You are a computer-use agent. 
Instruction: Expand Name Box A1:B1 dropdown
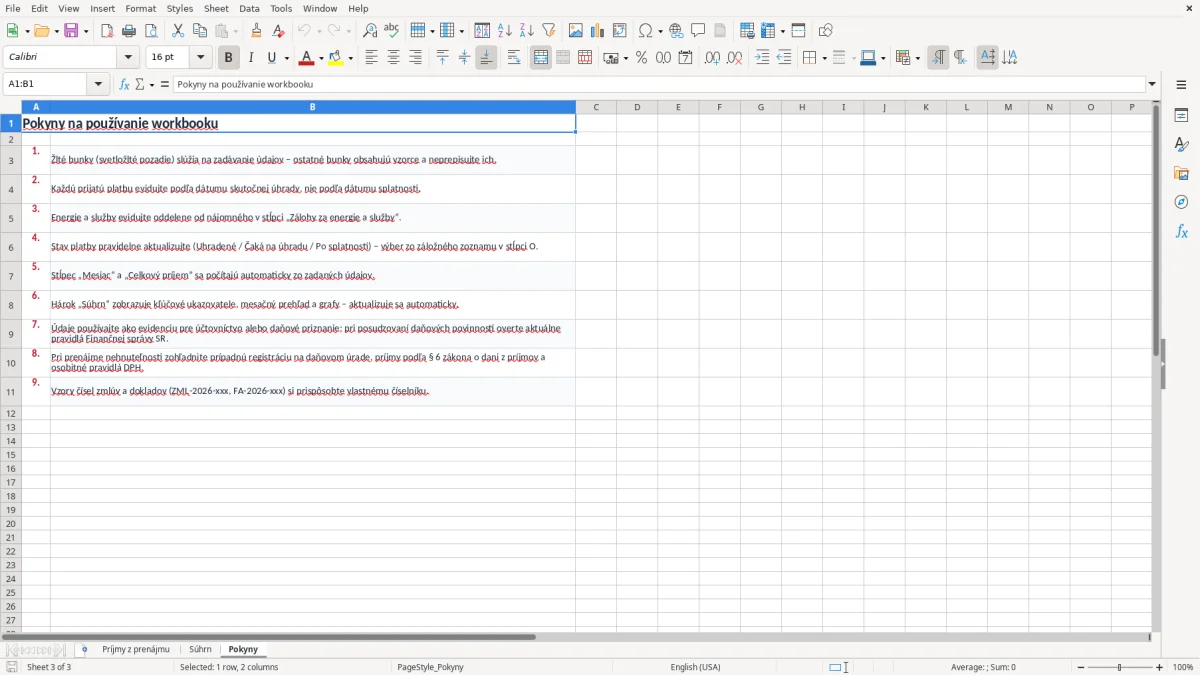tap(99, 85)
